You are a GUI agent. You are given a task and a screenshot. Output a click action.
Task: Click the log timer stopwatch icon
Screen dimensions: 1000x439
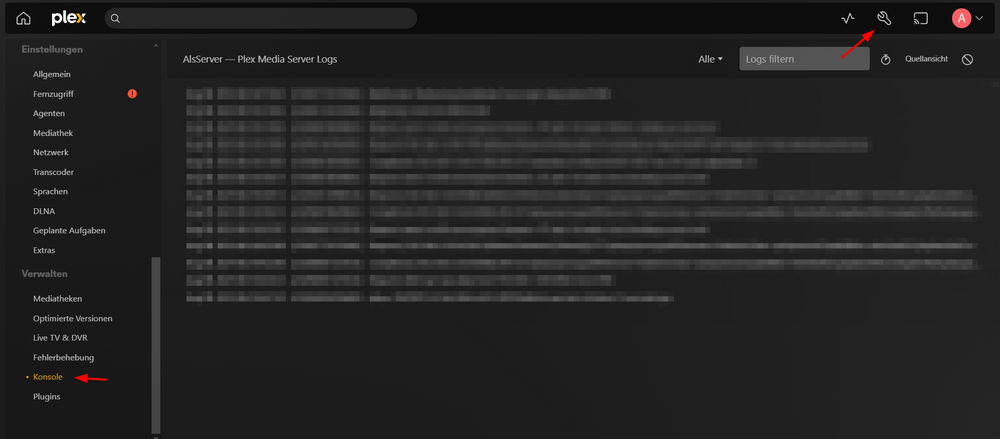(885, 59)
